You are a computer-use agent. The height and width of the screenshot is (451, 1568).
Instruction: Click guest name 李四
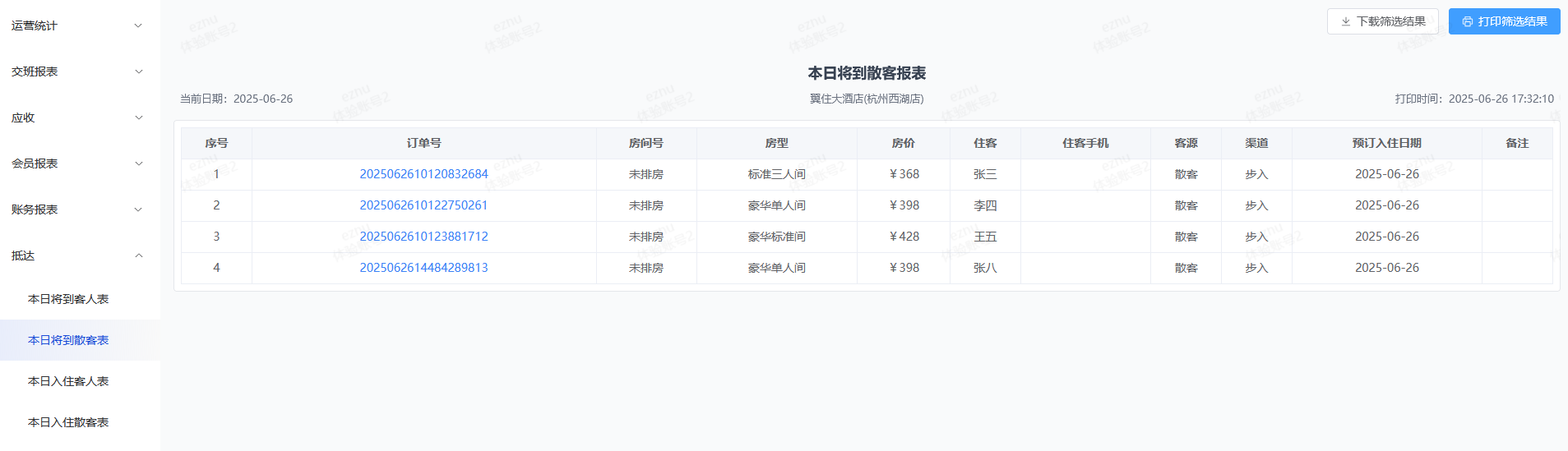[985, 205]
